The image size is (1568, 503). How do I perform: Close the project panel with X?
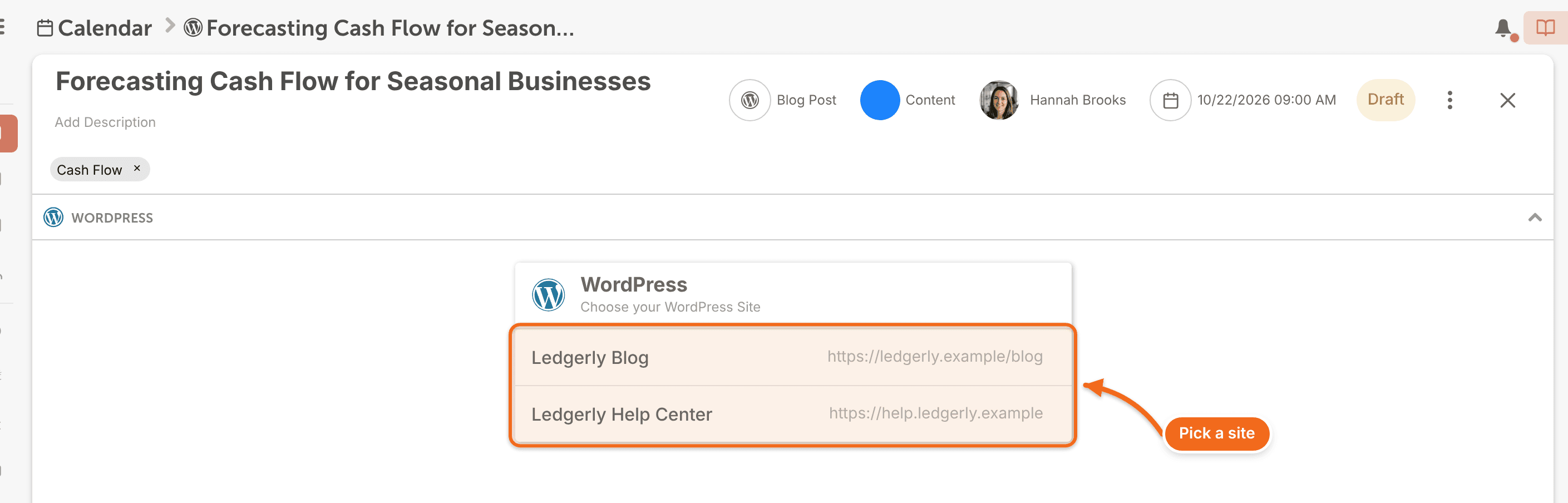1507,100
